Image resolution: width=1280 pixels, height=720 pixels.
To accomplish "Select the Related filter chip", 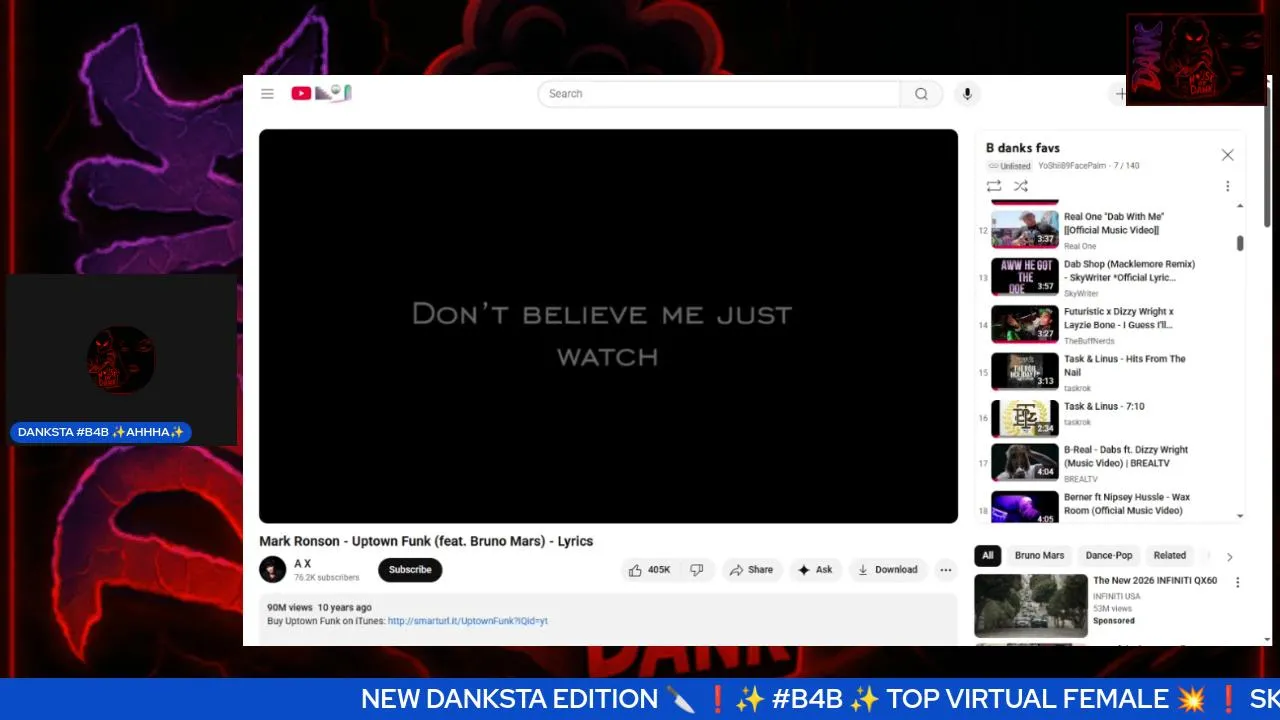I will (x=1170, y=556).
